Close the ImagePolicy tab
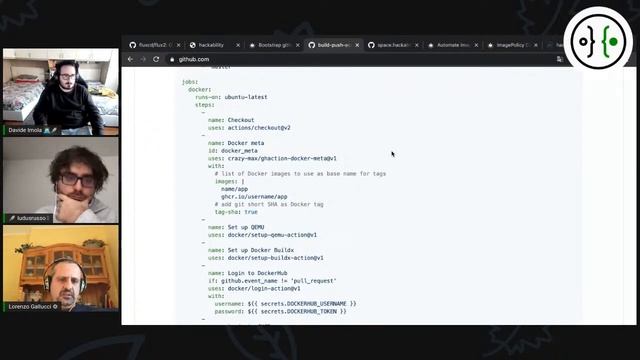 (x=536, y=45)
